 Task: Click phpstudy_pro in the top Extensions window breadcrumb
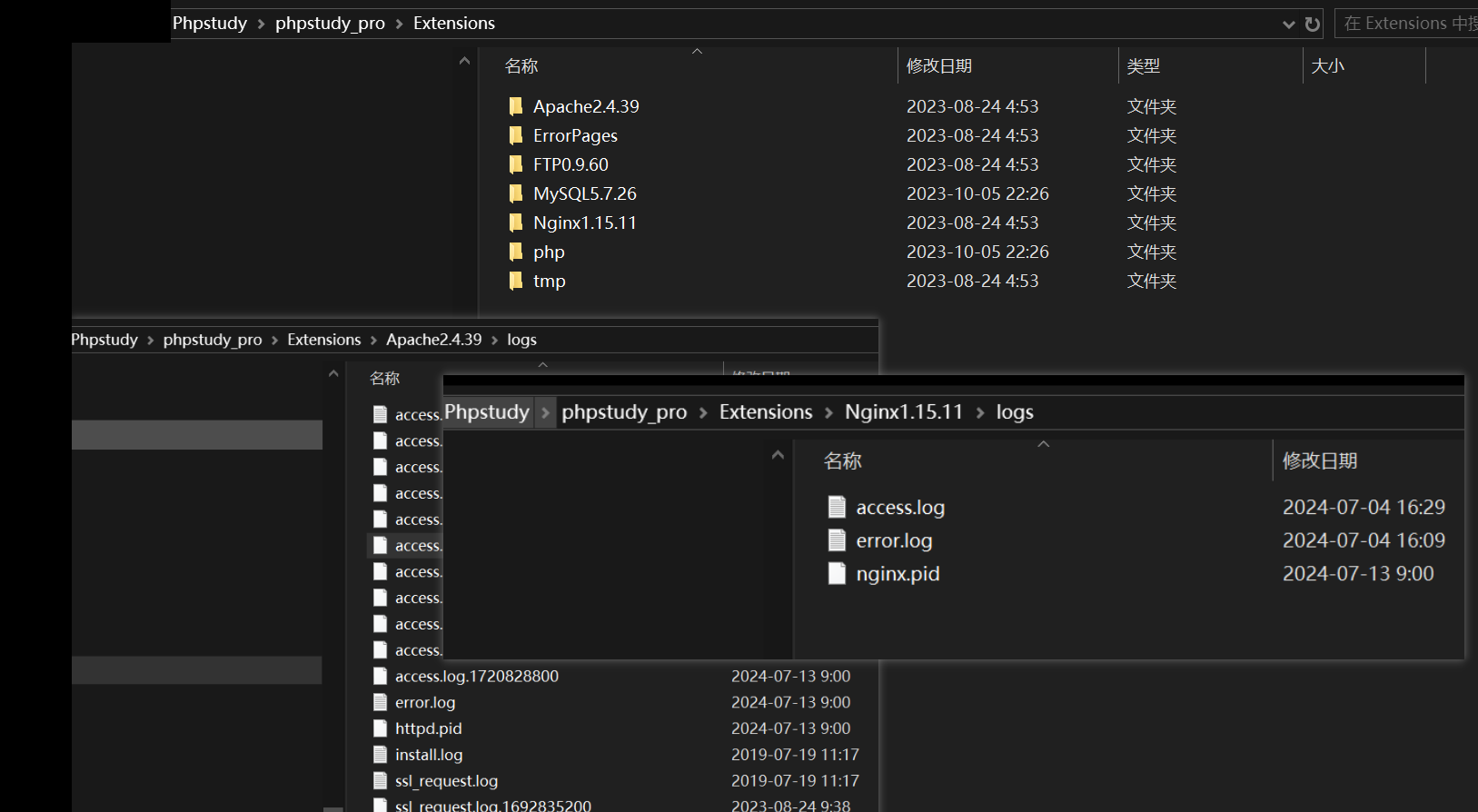330,24
